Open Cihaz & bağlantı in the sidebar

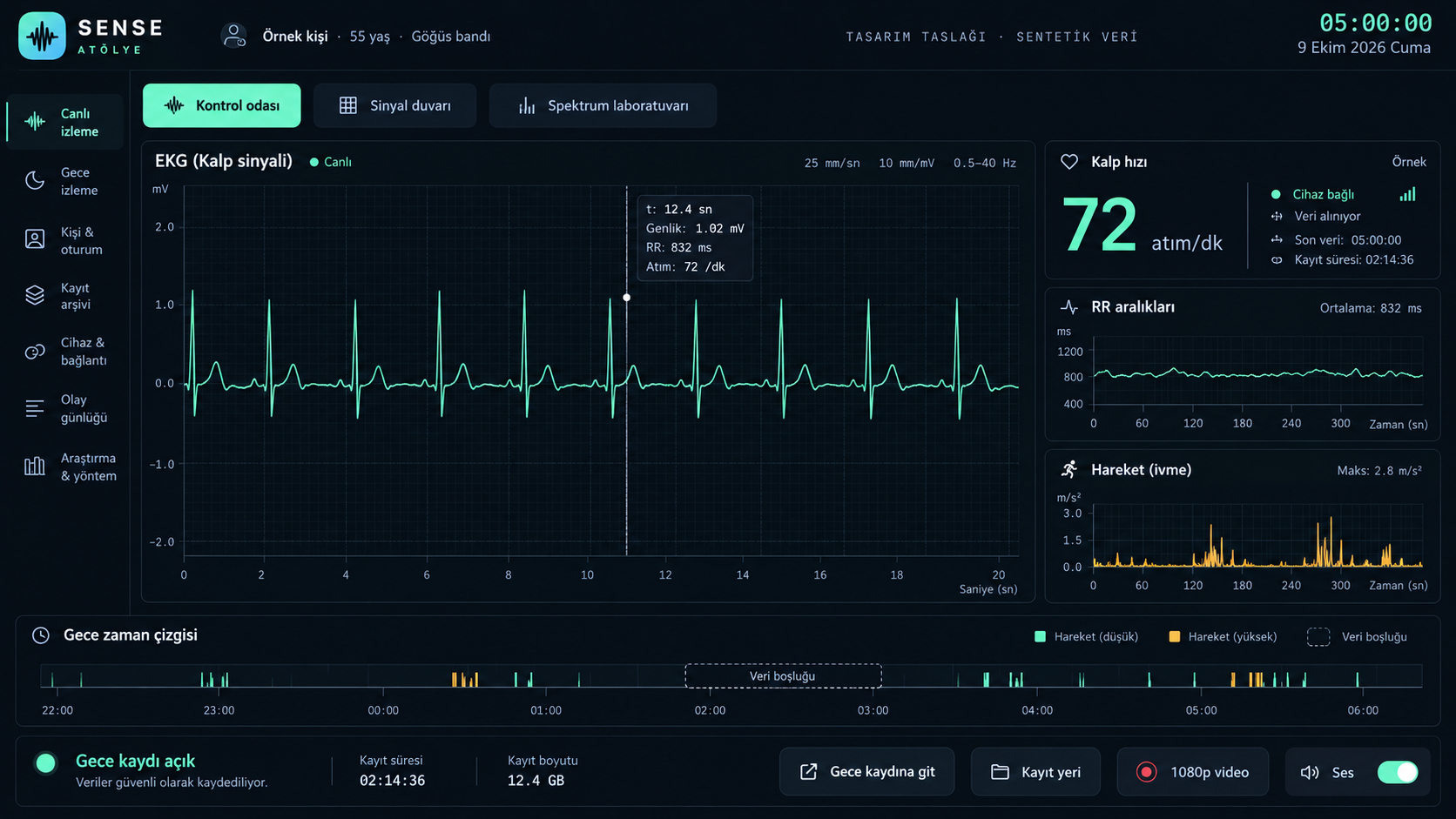64,352
